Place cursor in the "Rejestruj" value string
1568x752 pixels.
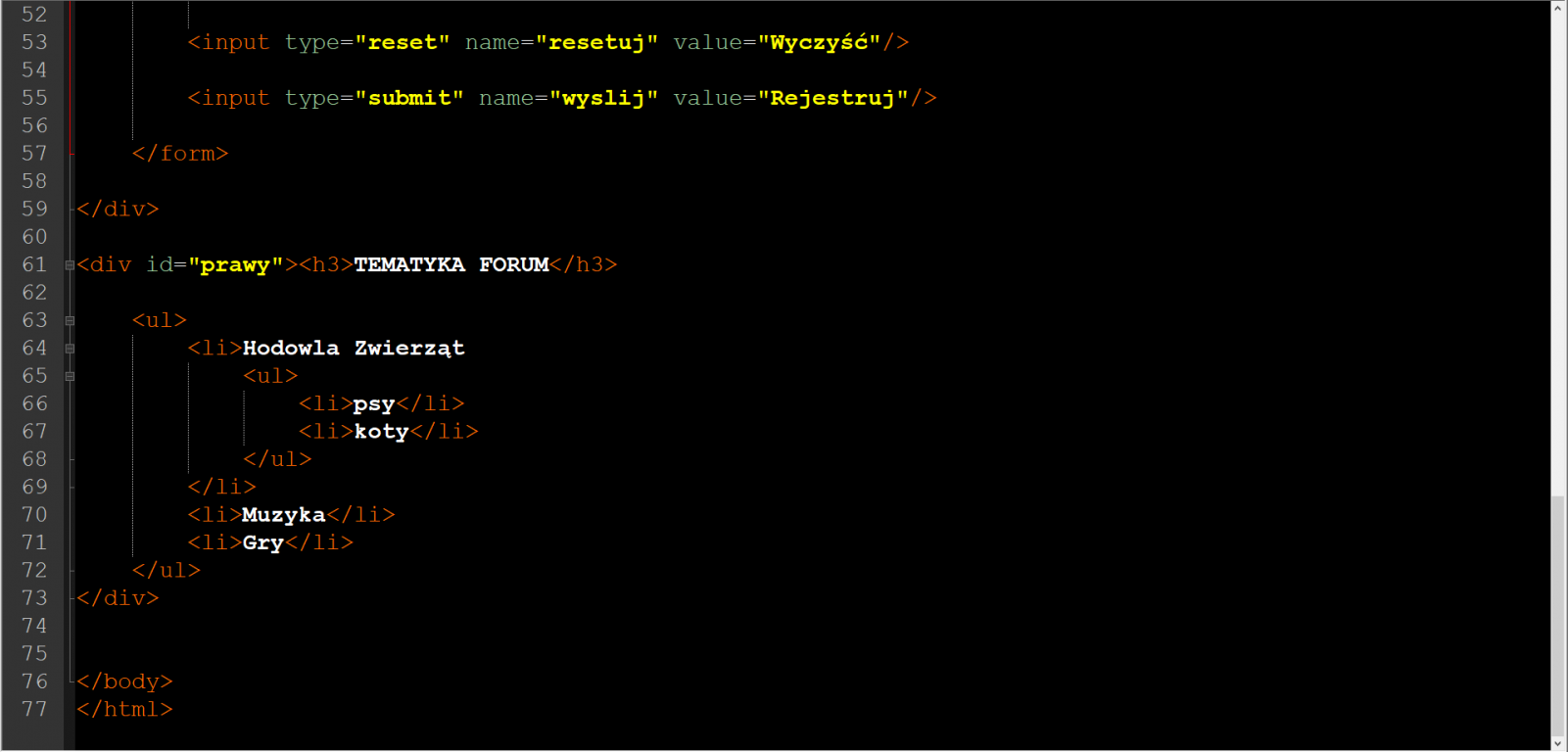click(832, 98)
